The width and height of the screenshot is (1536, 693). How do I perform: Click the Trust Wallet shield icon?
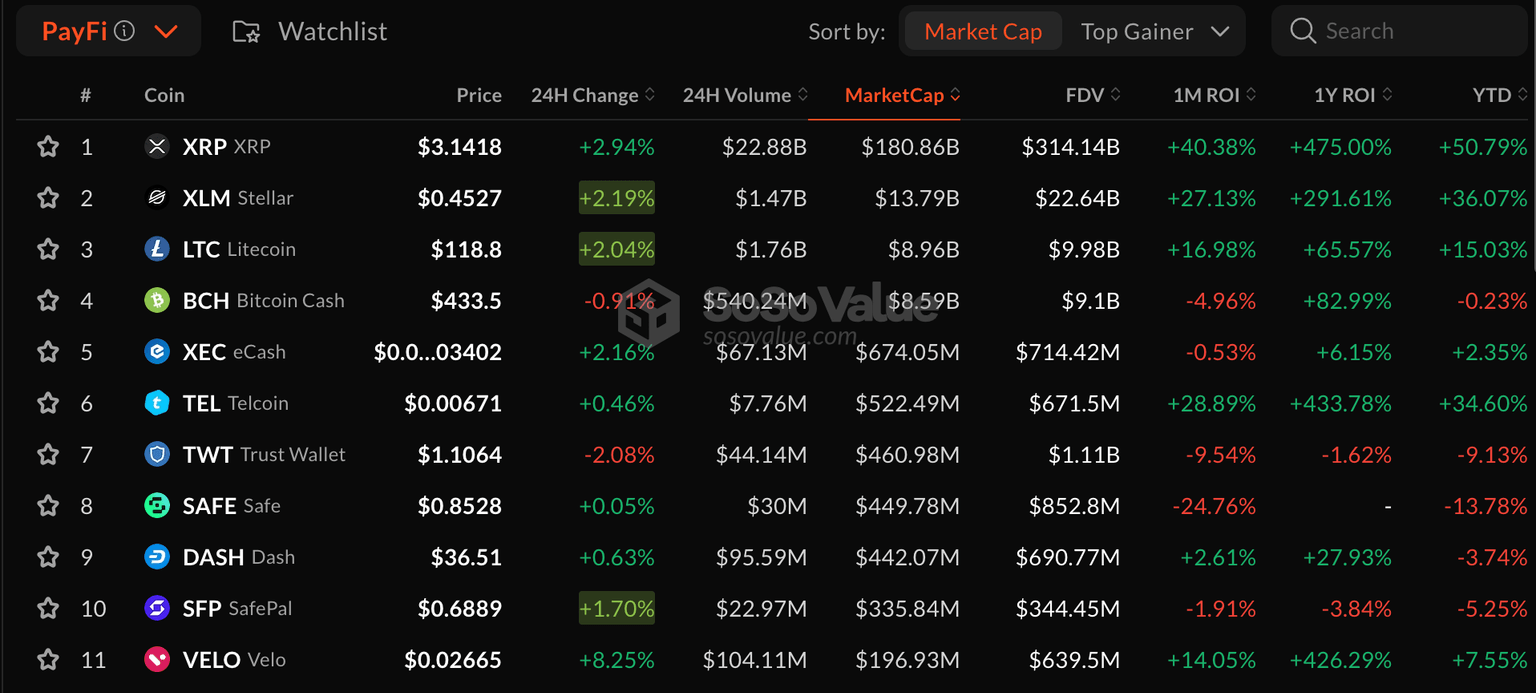click(x=157, y=454)
